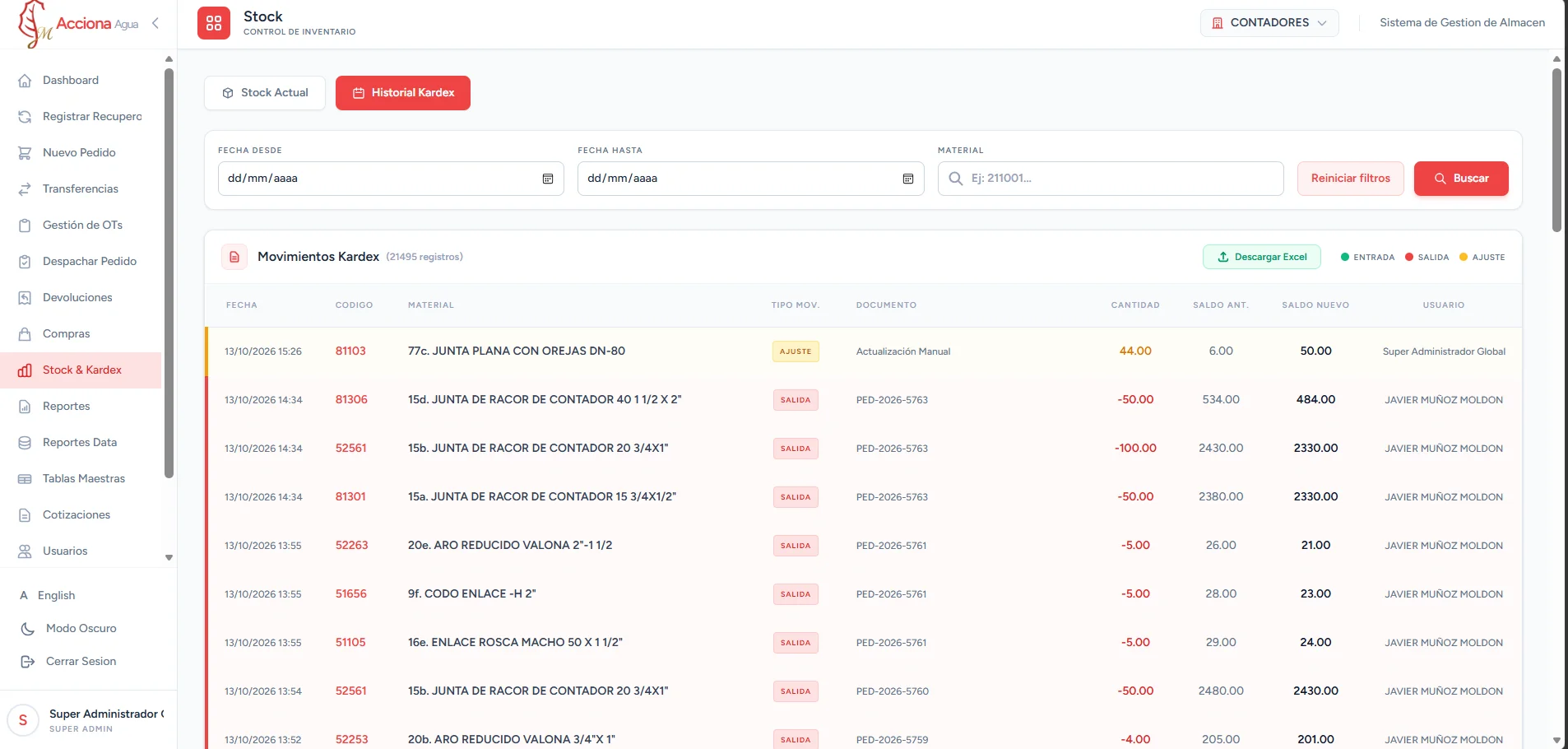Image resolution: width=1568 pixels, height=749 pixels.
Task: Click the CANTIDAD column header
Action: pyautogui.click(x=1135, y=305)
